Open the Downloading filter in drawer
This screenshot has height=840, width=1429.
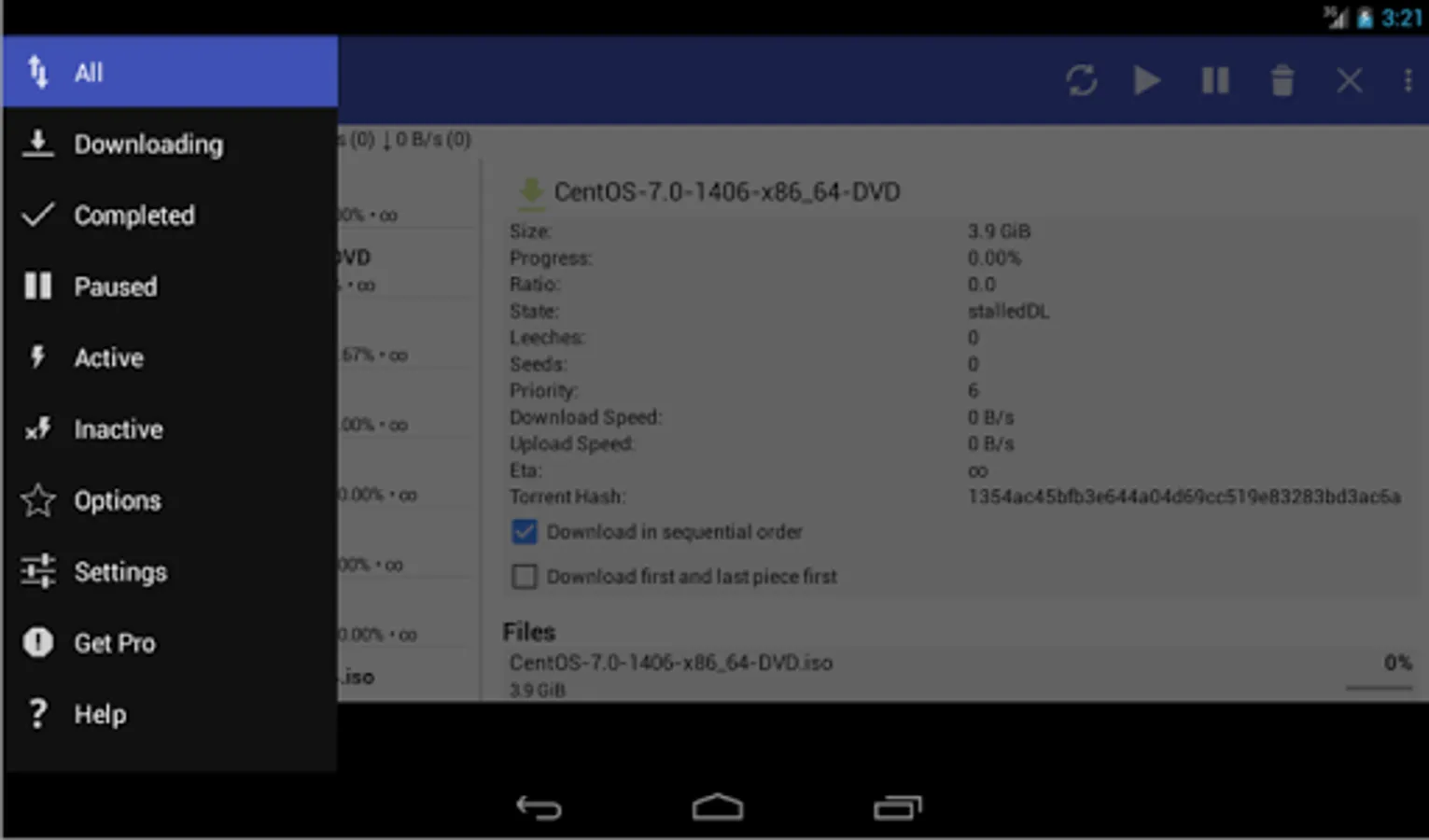170,144
